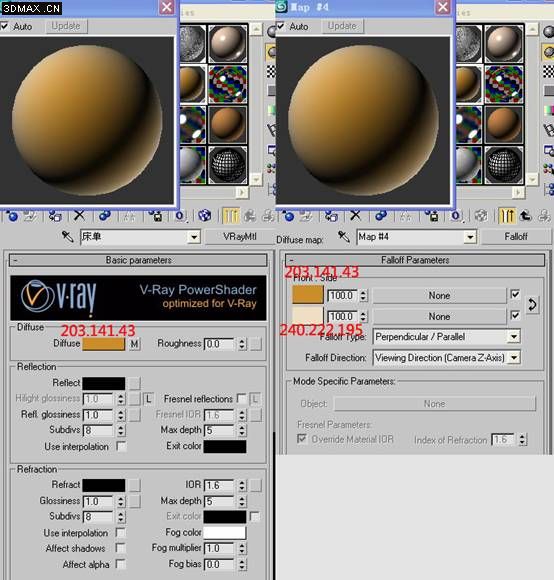554x580 pixels.
Task: Click Go to Parent in VRayMtl editor toolbar
Action: 250,216
